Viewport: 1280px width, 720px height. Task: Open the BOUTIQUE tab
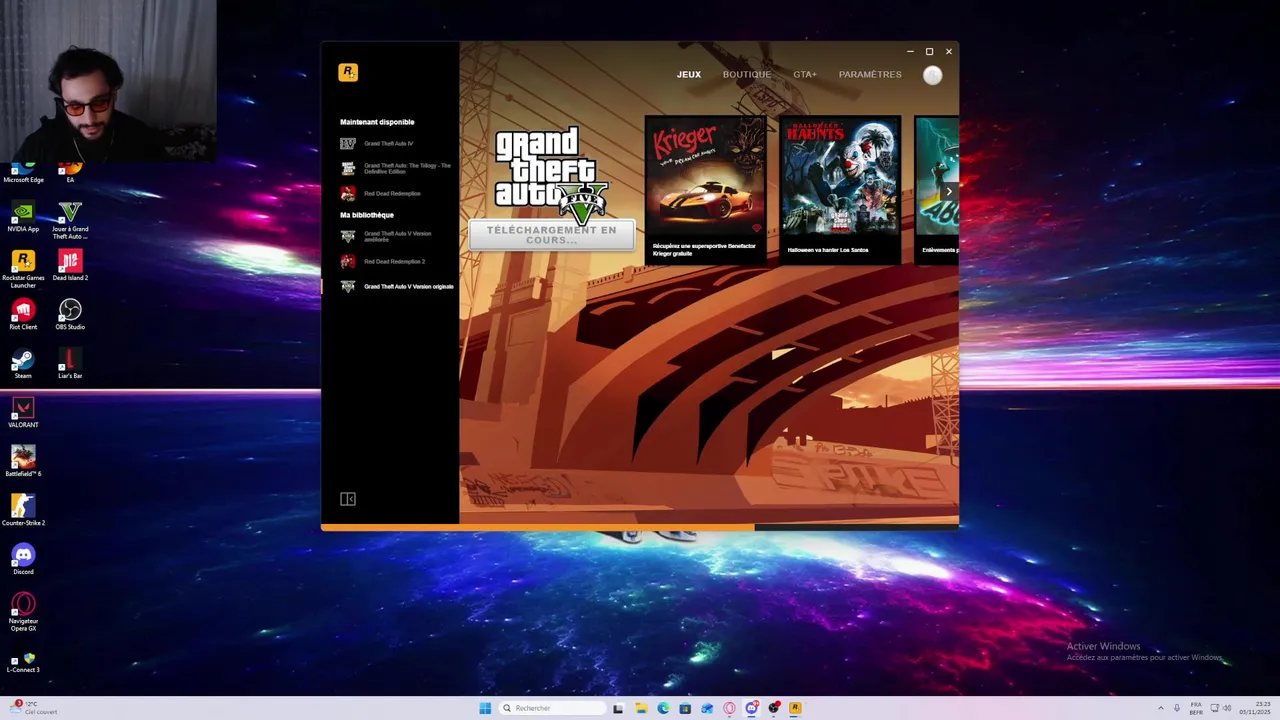747,75
